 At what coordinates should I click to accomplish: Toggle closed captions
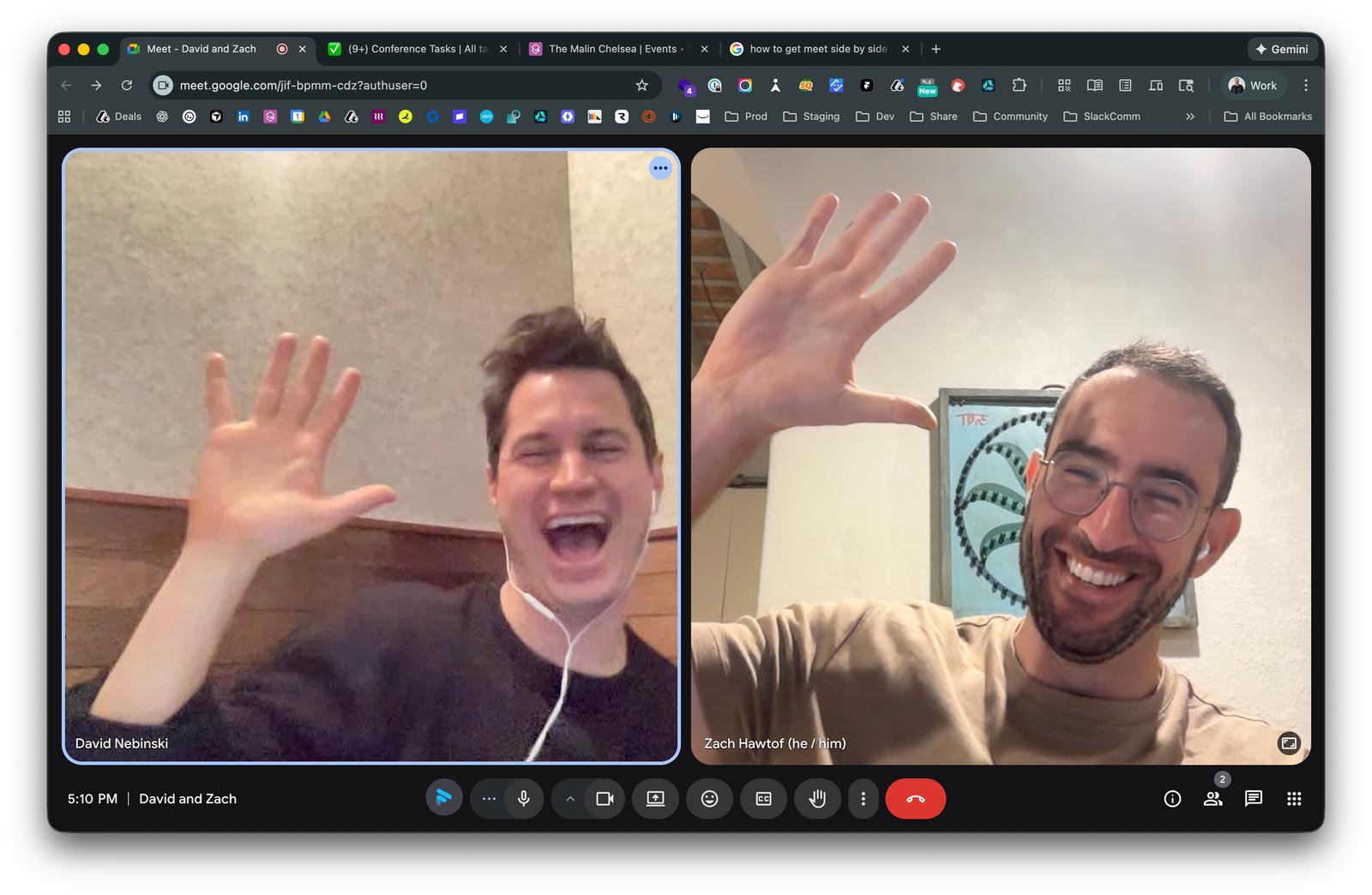763,799
